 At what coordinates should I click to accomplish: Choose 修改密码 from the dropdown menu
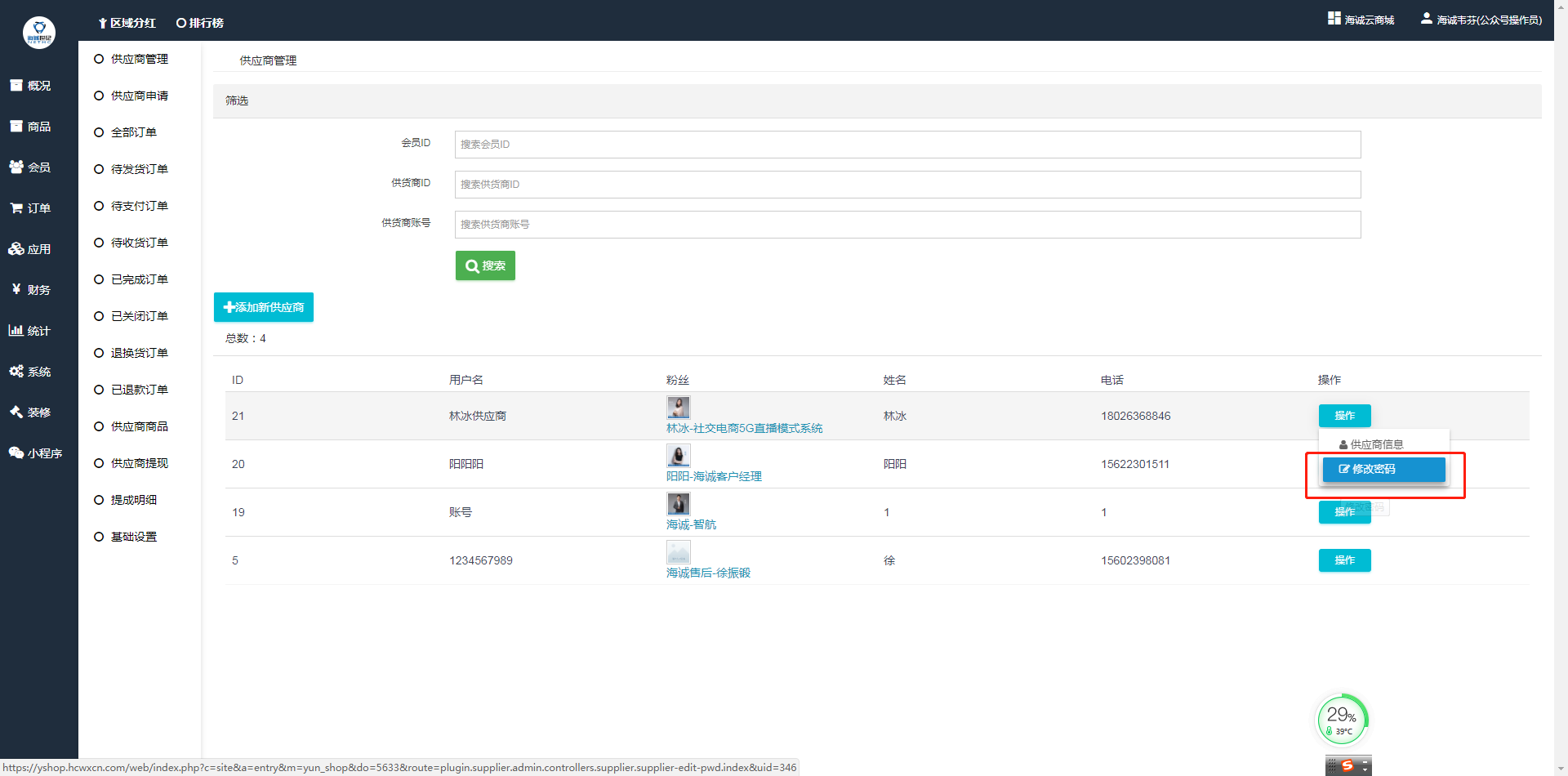[x=1383, y=470]
